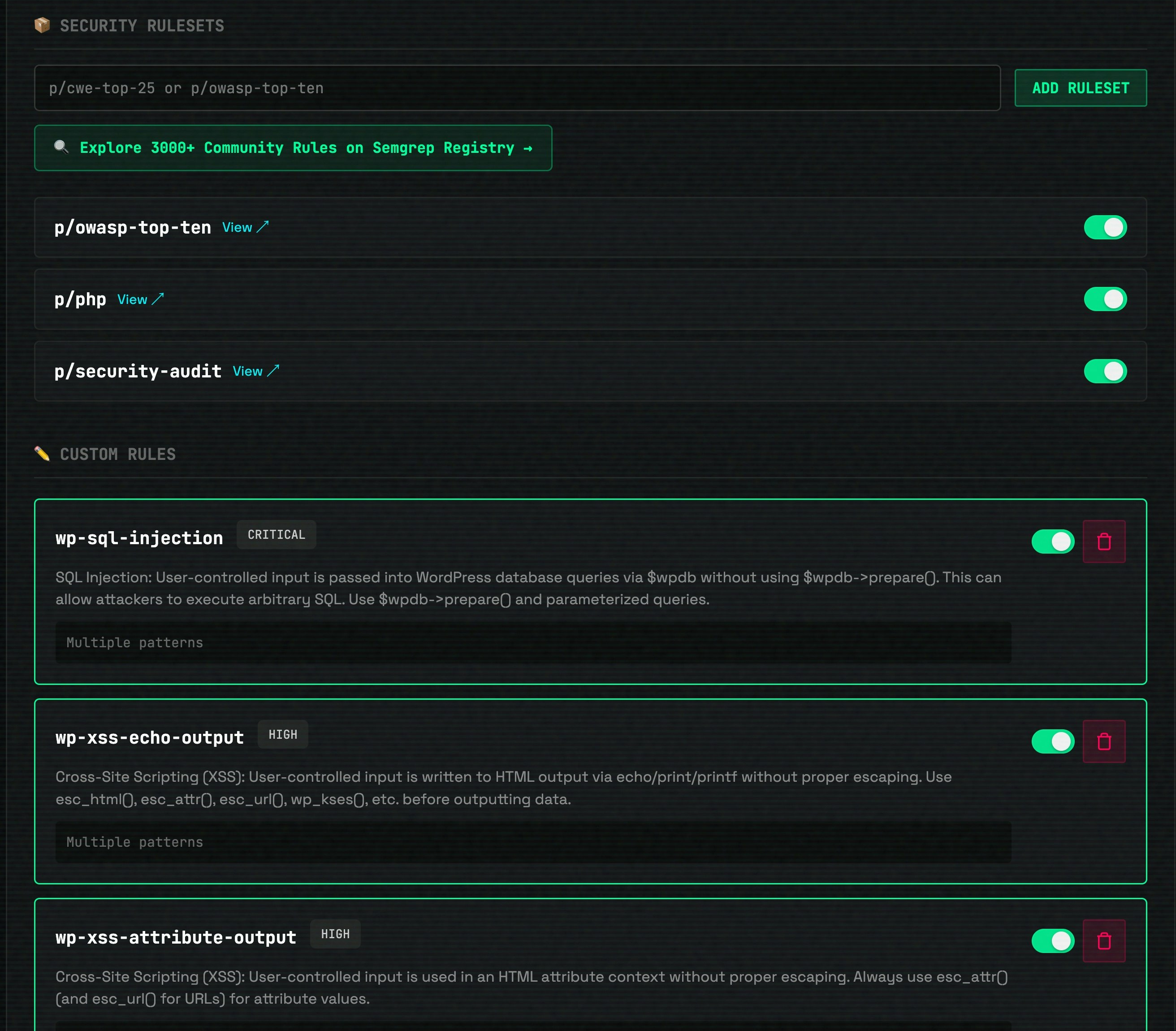Expand Multiple patterns box under wp-xss-echo-output
The image size is (1176, 1031).
click(532, 842)
